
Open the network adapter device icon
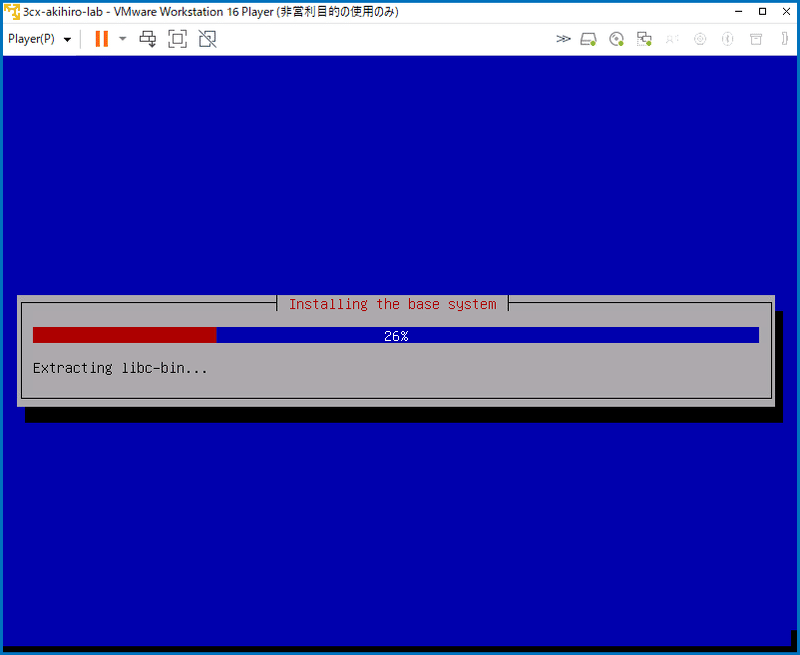click(644, 39)
